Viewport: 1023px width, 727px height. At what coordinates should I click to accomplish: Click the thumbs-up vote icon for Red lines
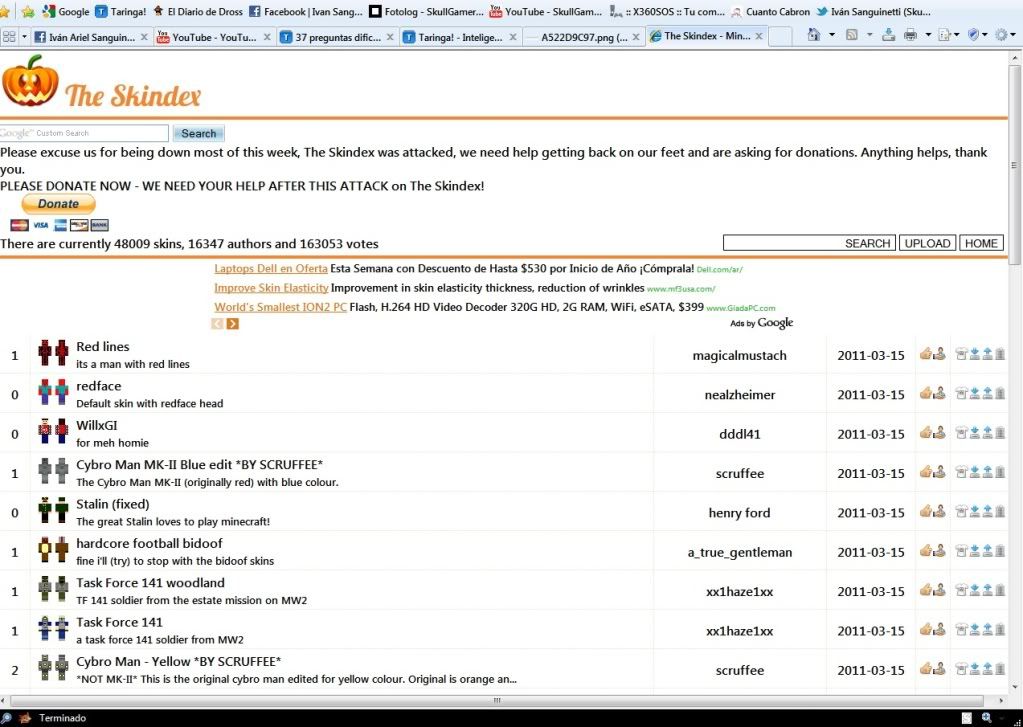click(x=926, y=354)
